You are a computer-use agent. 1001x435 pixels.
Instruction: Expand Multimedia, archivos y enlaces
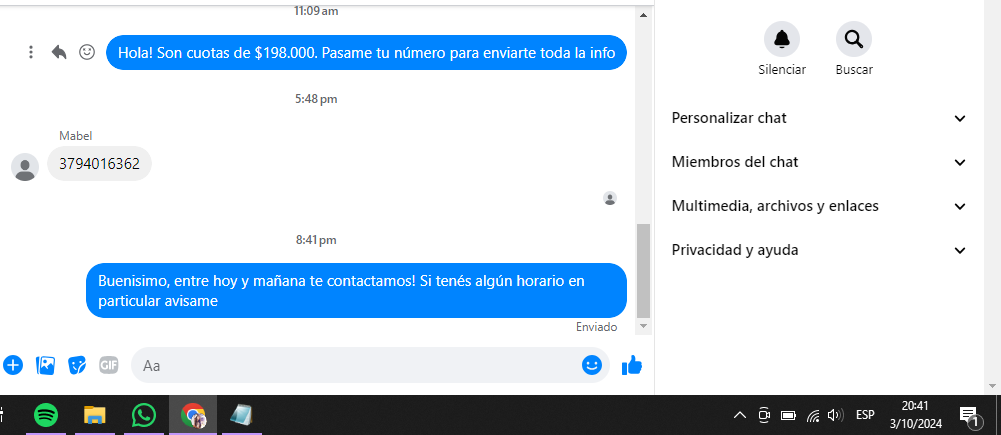819,206
